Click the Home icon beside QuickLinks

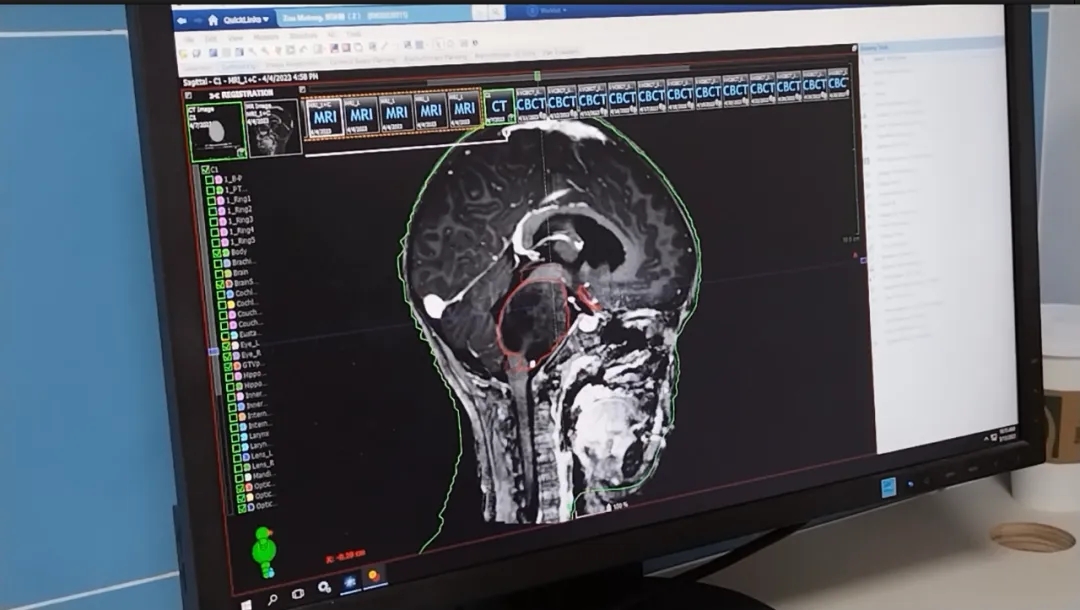point(213,19)
